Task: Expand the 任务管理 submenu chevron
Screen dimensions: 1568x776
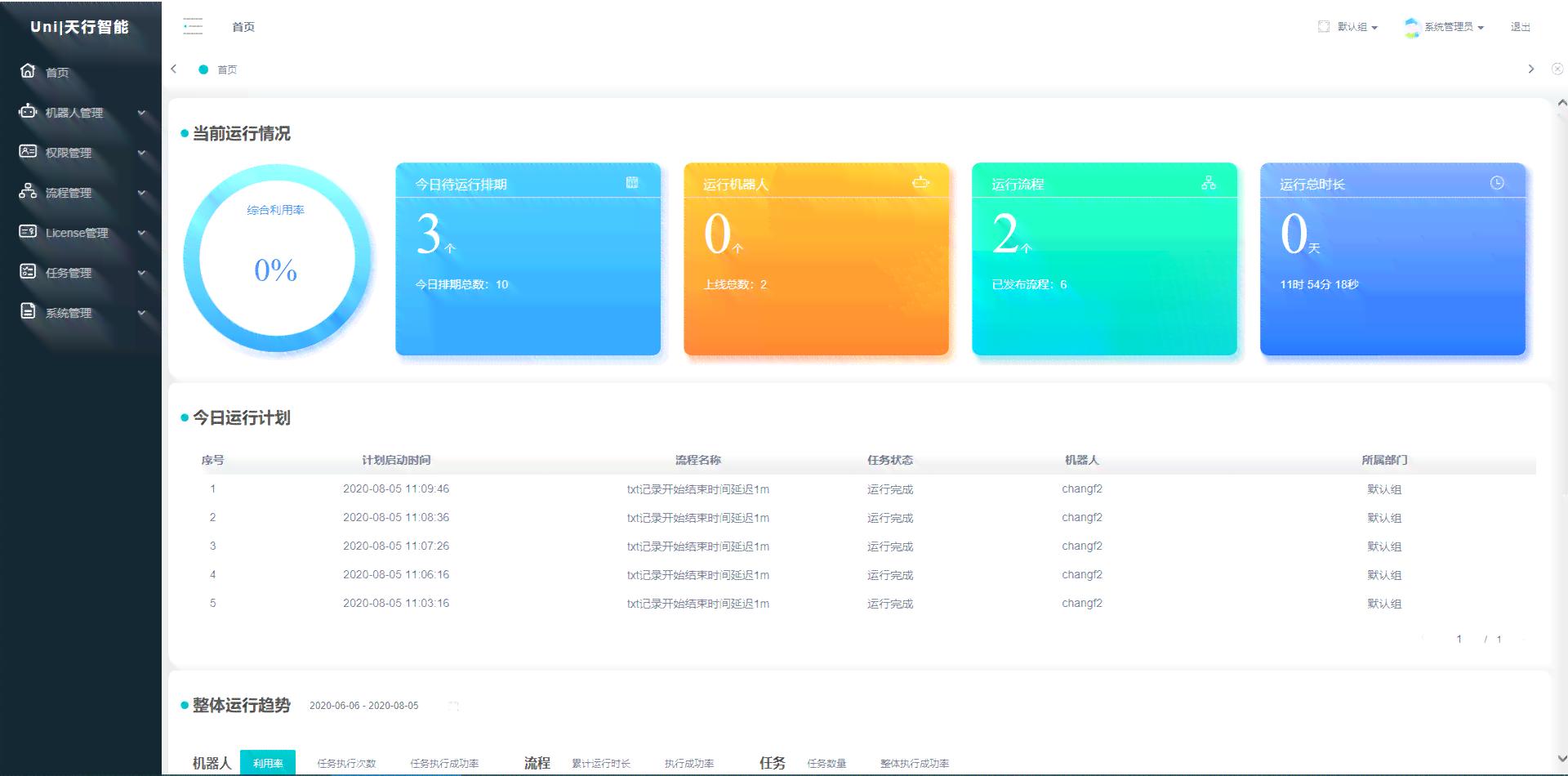Action: [141, 273]
